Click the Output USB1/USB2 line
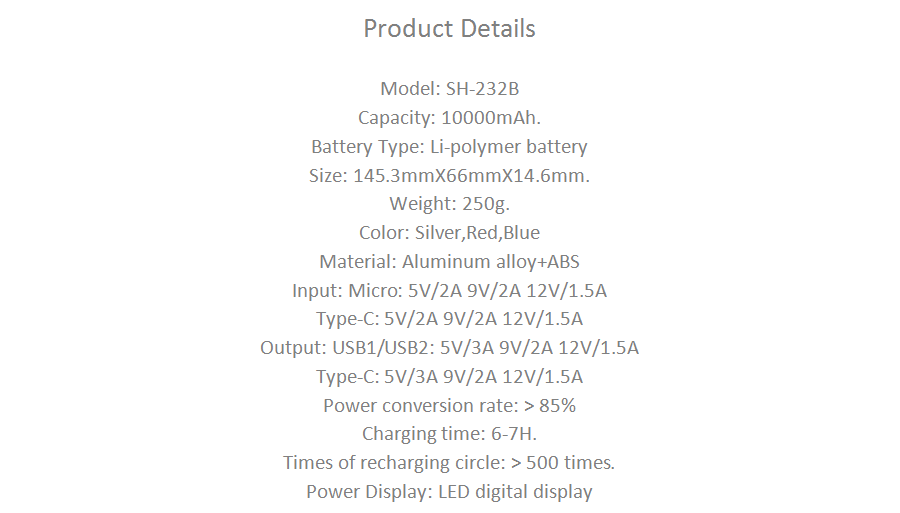The image size is (900, 513). coord(449,348)
